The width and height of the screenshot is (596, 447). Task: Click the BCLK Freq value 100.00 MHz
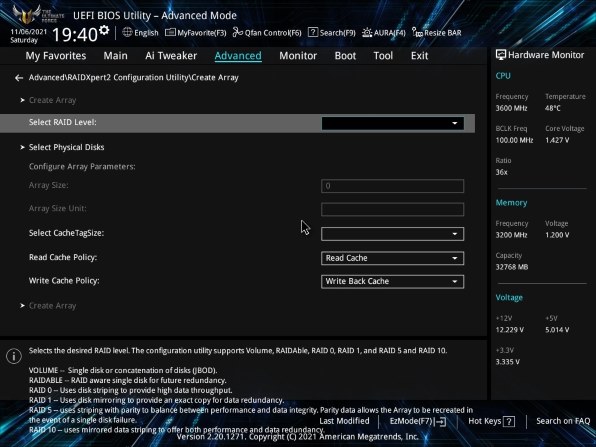point(514,140)
